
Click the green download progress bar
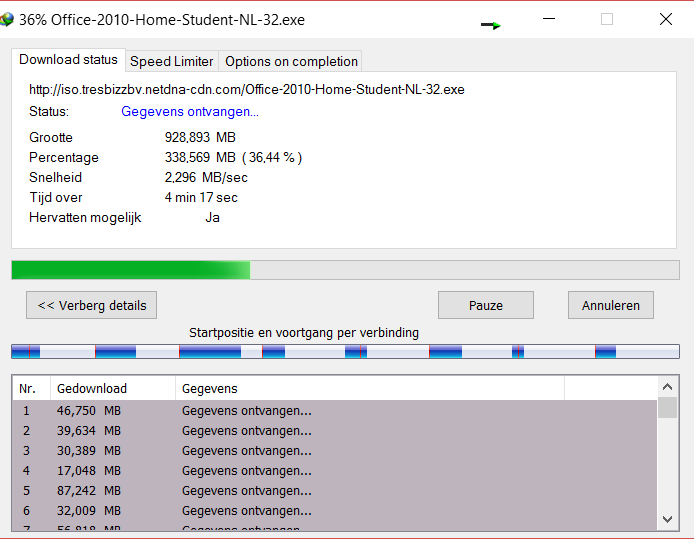pos(345,270)
